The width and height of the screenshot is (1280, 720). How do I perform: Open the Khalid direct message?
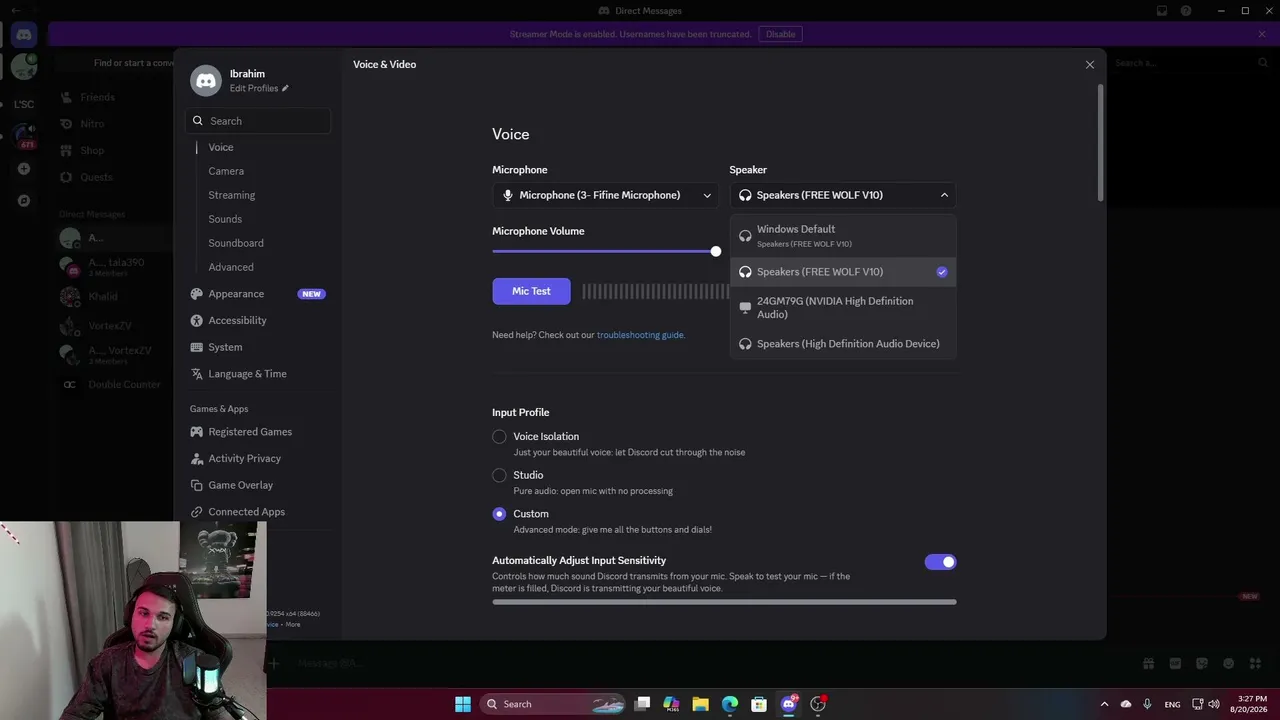[x=103, y=296]
